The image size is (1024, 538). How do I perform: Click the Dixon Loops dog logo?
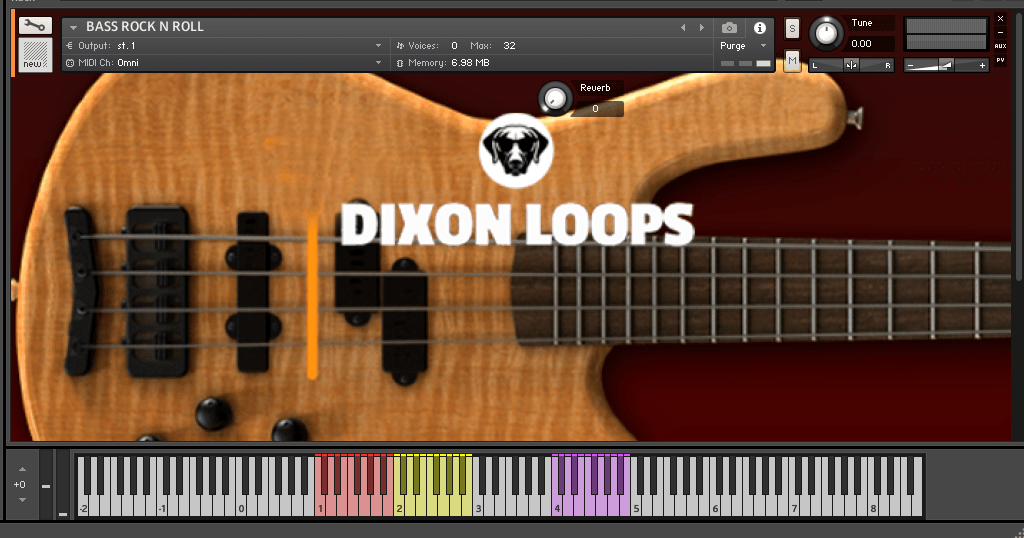(516, 150)
